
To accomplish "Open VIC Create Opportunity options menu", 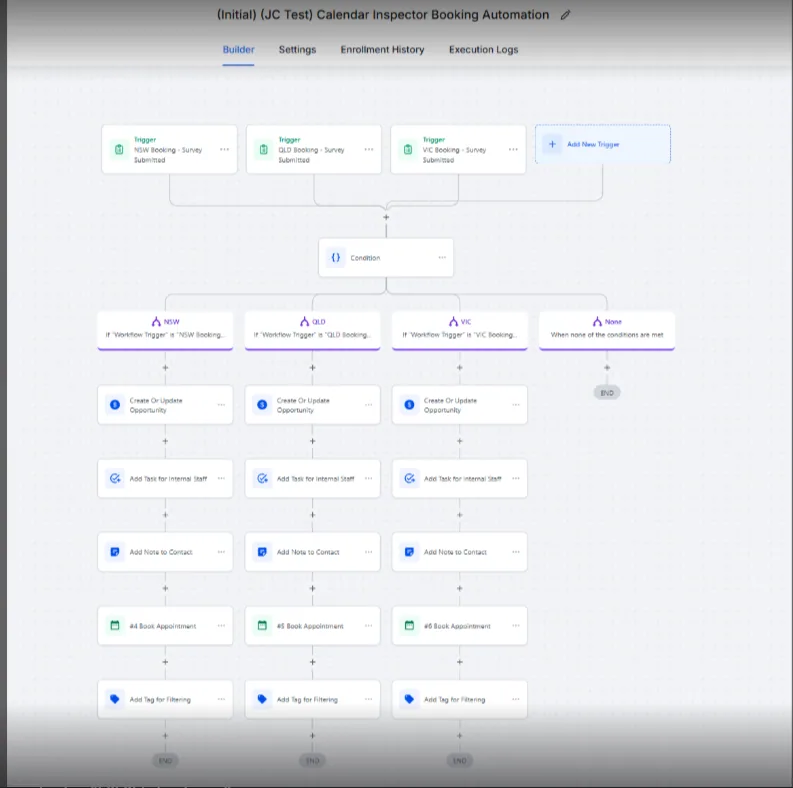I will point(515,405).
